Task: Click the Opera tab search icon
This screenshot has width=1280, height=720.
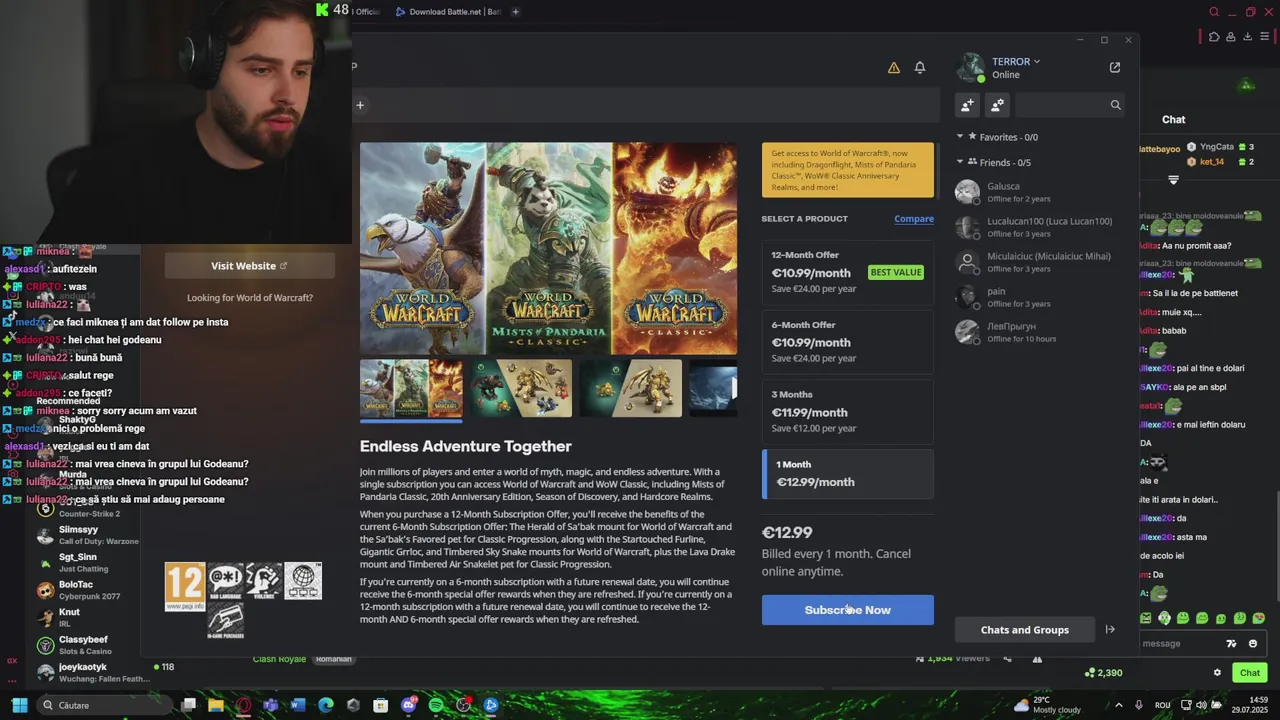Action: pyautogui.click(x=1214, y=12)
